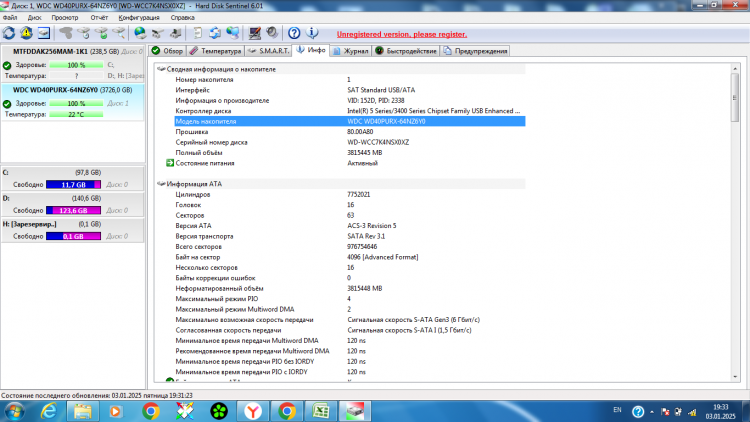
Task: Click the globe with monitors network icon
Action: click(x=232, y=33)
